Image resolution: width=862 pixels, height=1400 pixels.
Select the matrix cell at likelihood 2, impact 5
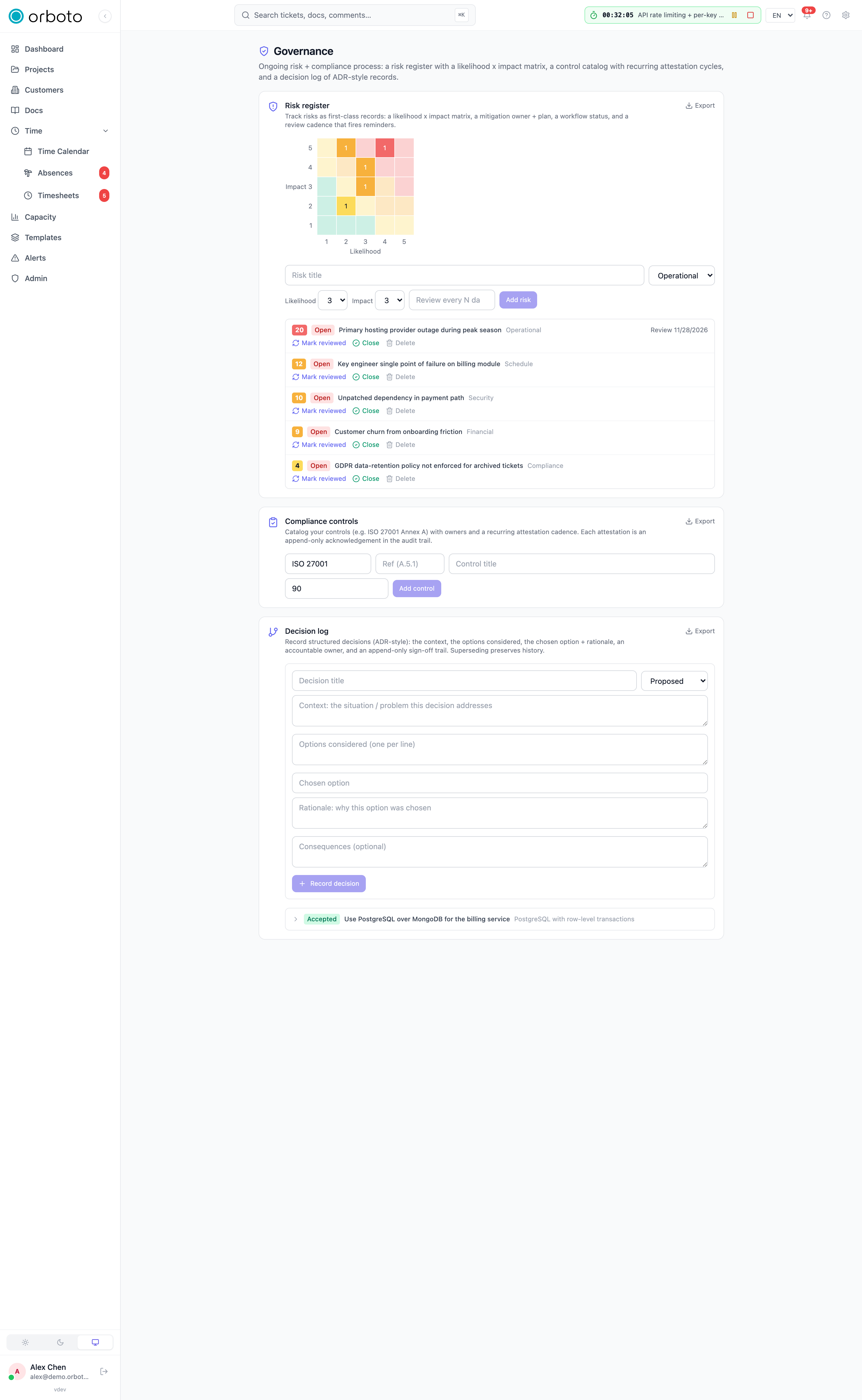346,148
